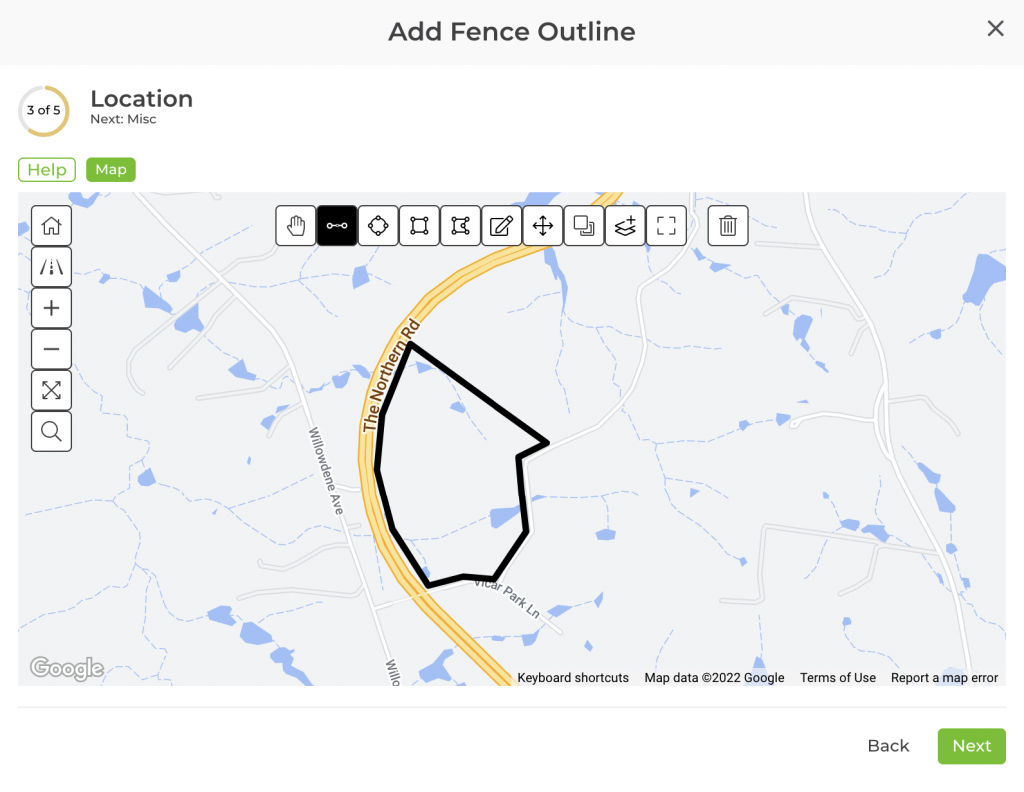
Task: Click the fullscreen brackets icon
Action: [666, 226]
